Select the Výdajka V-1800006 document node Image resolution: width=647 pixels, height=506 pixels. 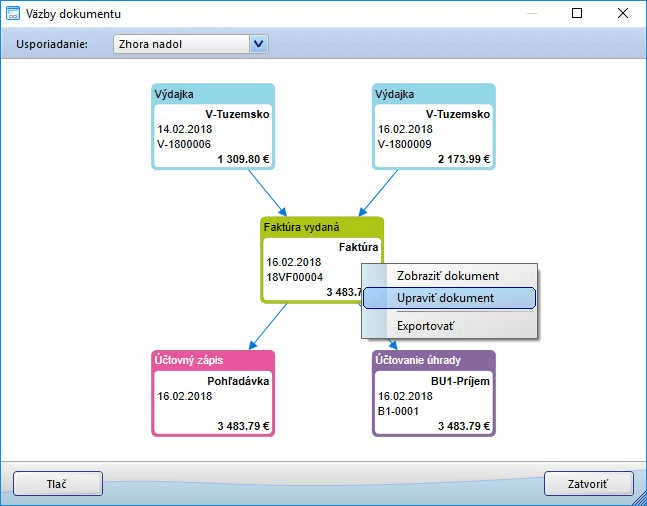coord(213,135)
